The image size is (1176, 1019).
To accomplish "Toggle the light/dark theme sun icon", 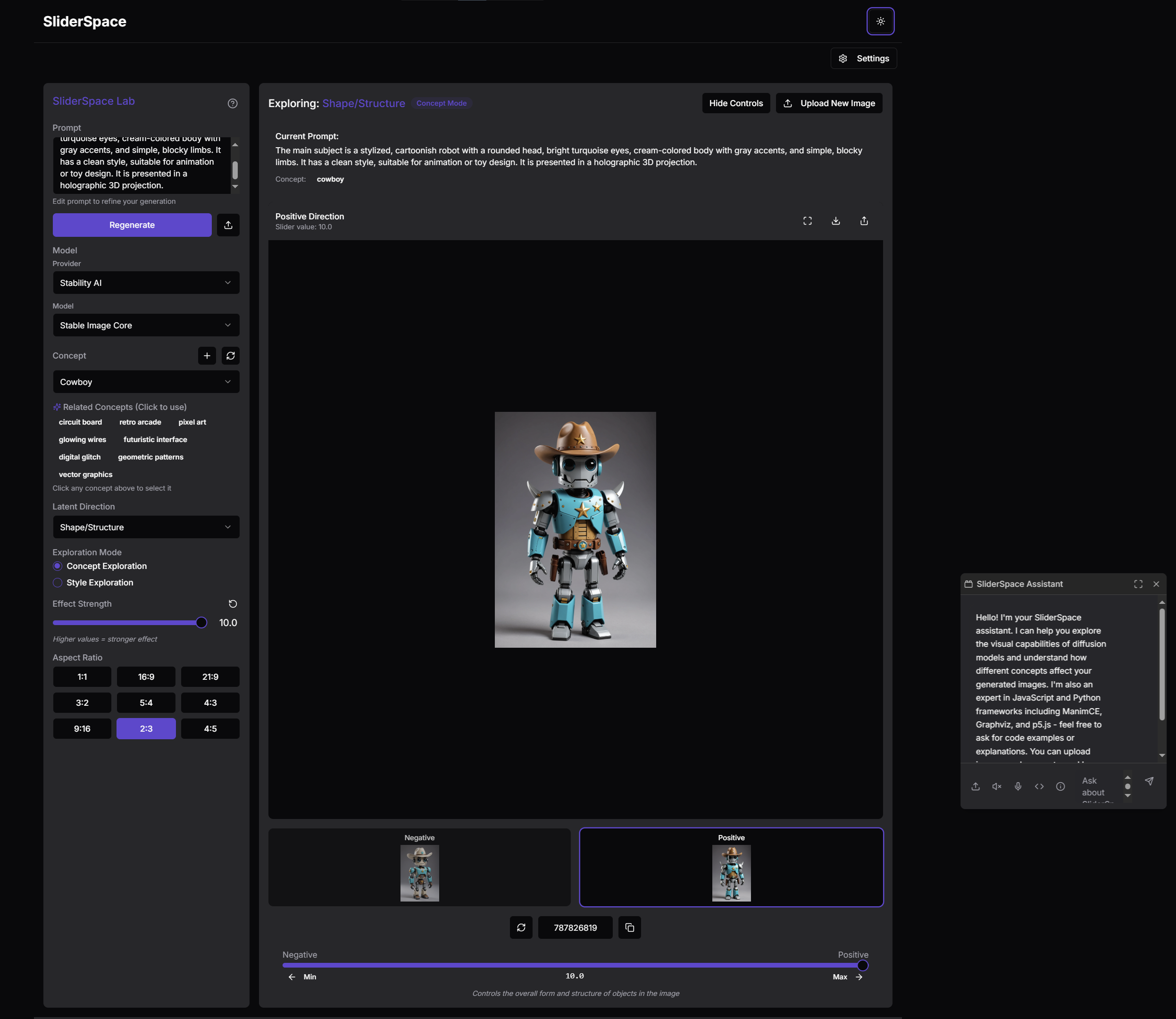I will click(880, 21).
